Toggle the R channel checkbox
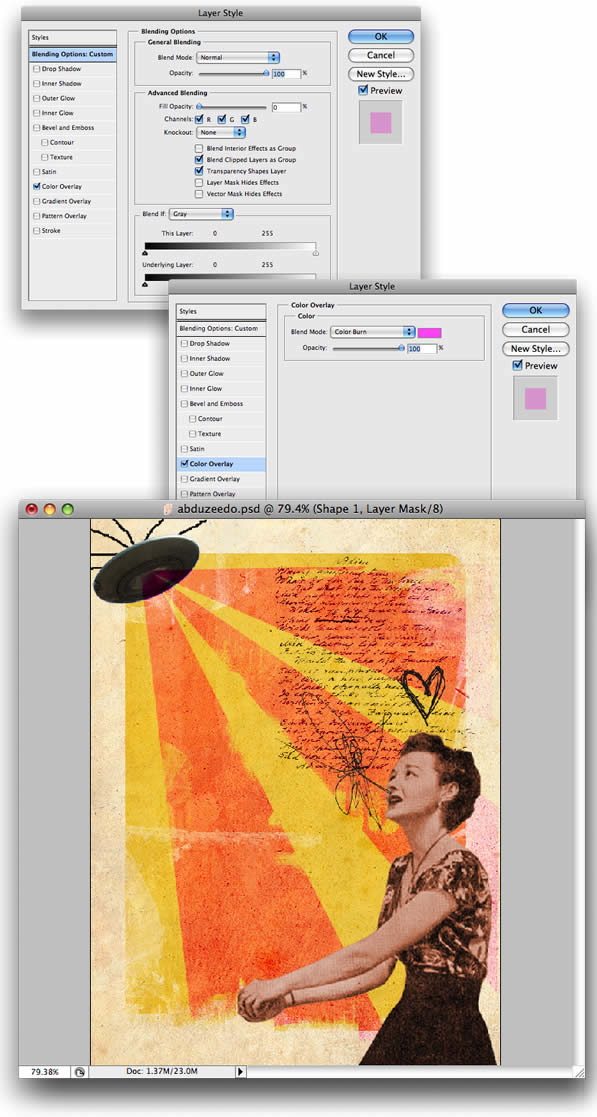 coord(199,118)
